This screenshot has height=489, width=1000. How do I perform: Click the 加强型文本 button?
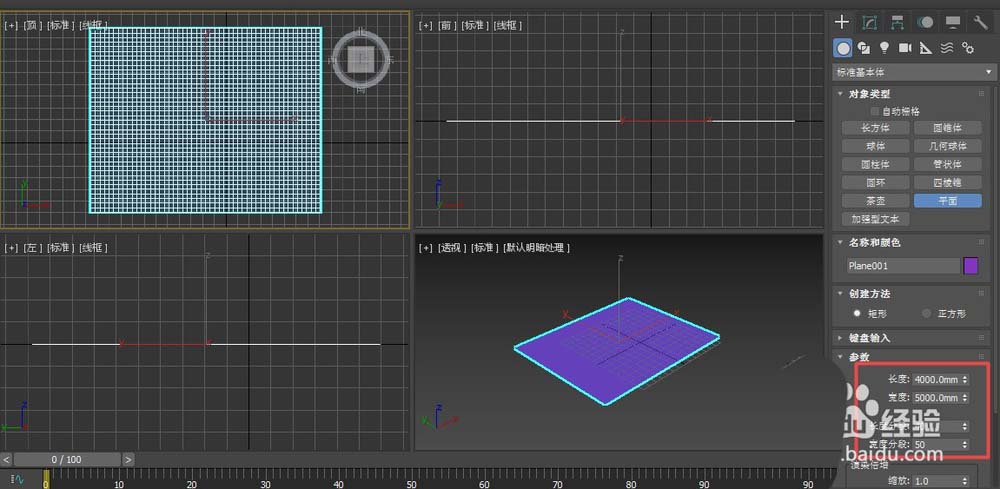[x=876, y=219]
